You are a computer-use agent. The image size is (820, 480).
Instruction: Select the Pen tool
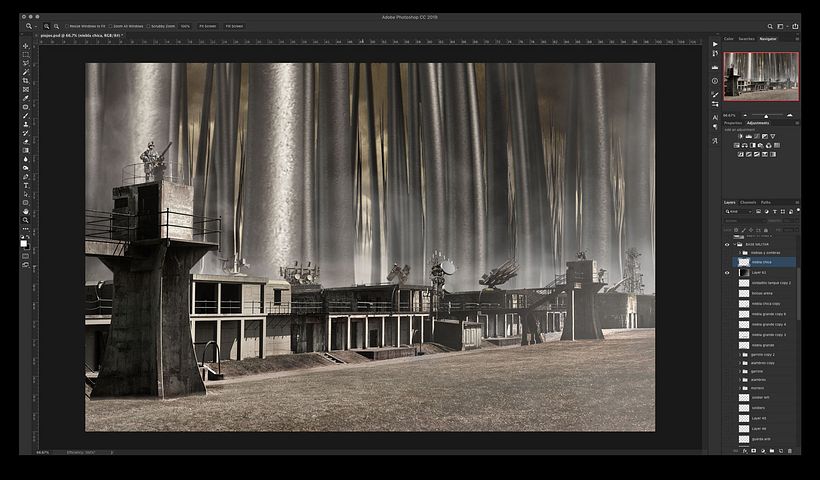coord(26,177)
